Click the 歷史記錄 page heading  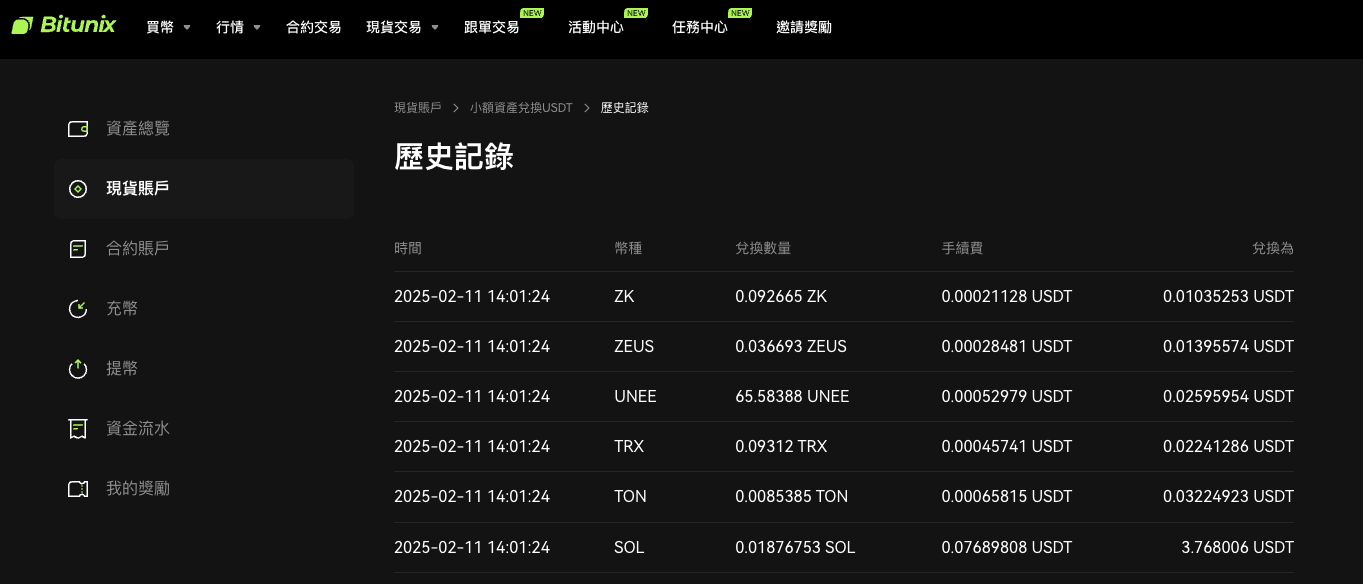pyautogui.click(x=454, y=157)
